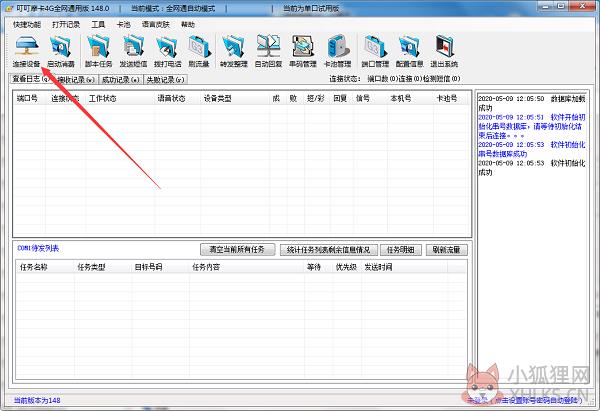This screenshot has height=411, width=600.
Task: Open the 发送短信 (send SMS) toolbar icon
Action: click(133, 51)
